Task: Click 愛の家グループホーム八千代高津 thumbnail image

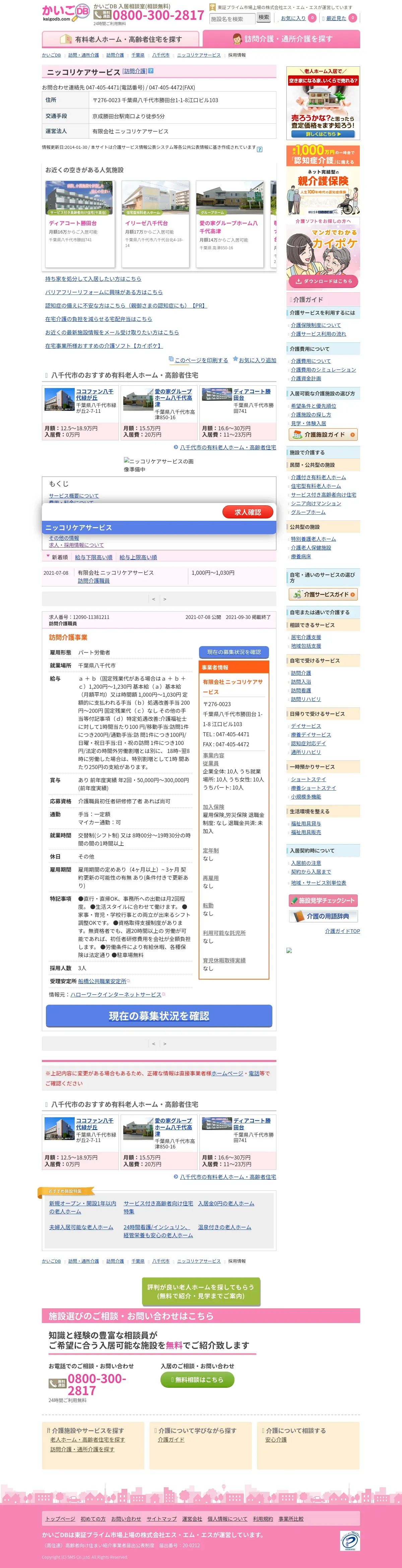Action: 230,198
